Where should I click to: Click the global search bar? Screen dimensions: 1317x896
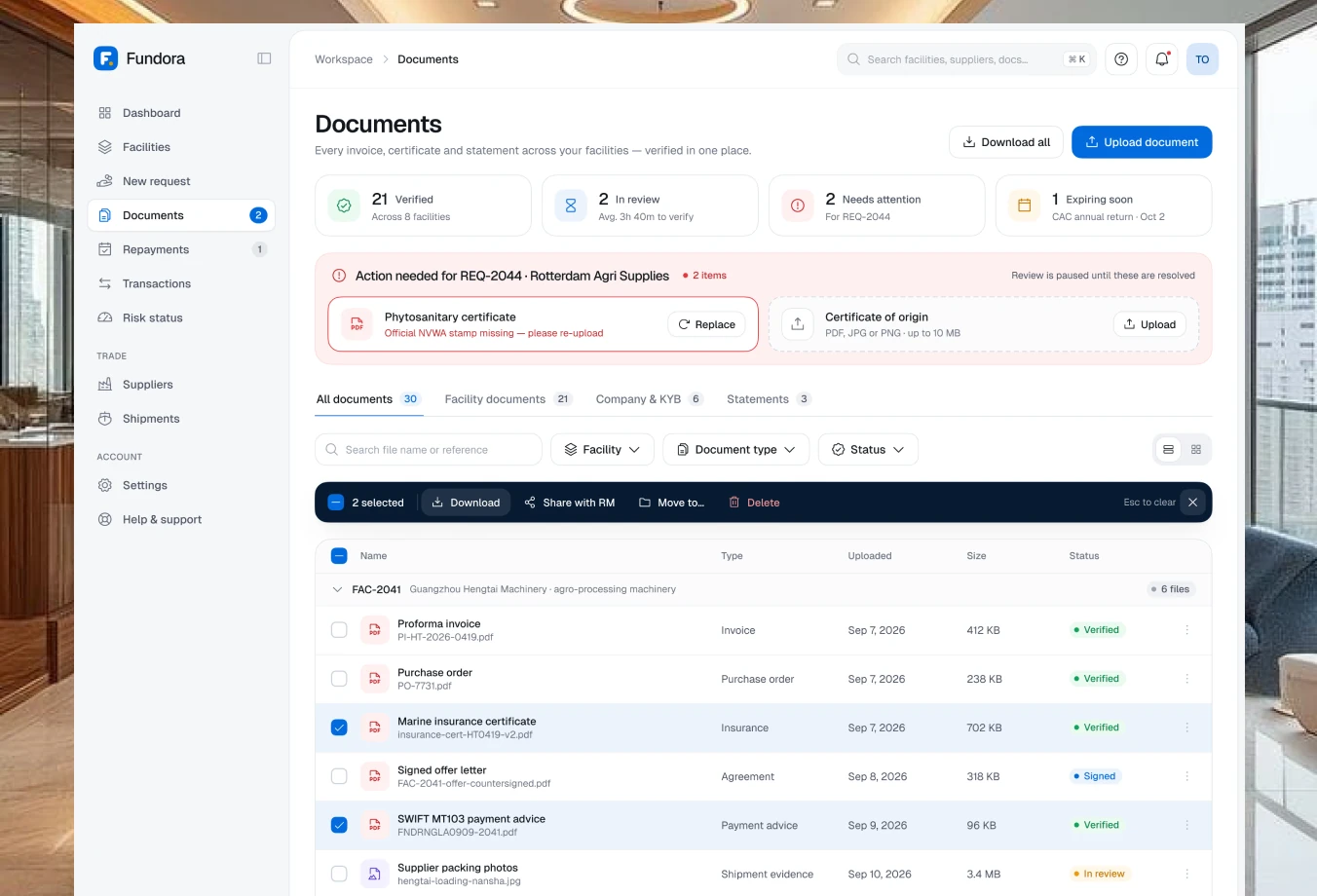(x=966, y=59)
